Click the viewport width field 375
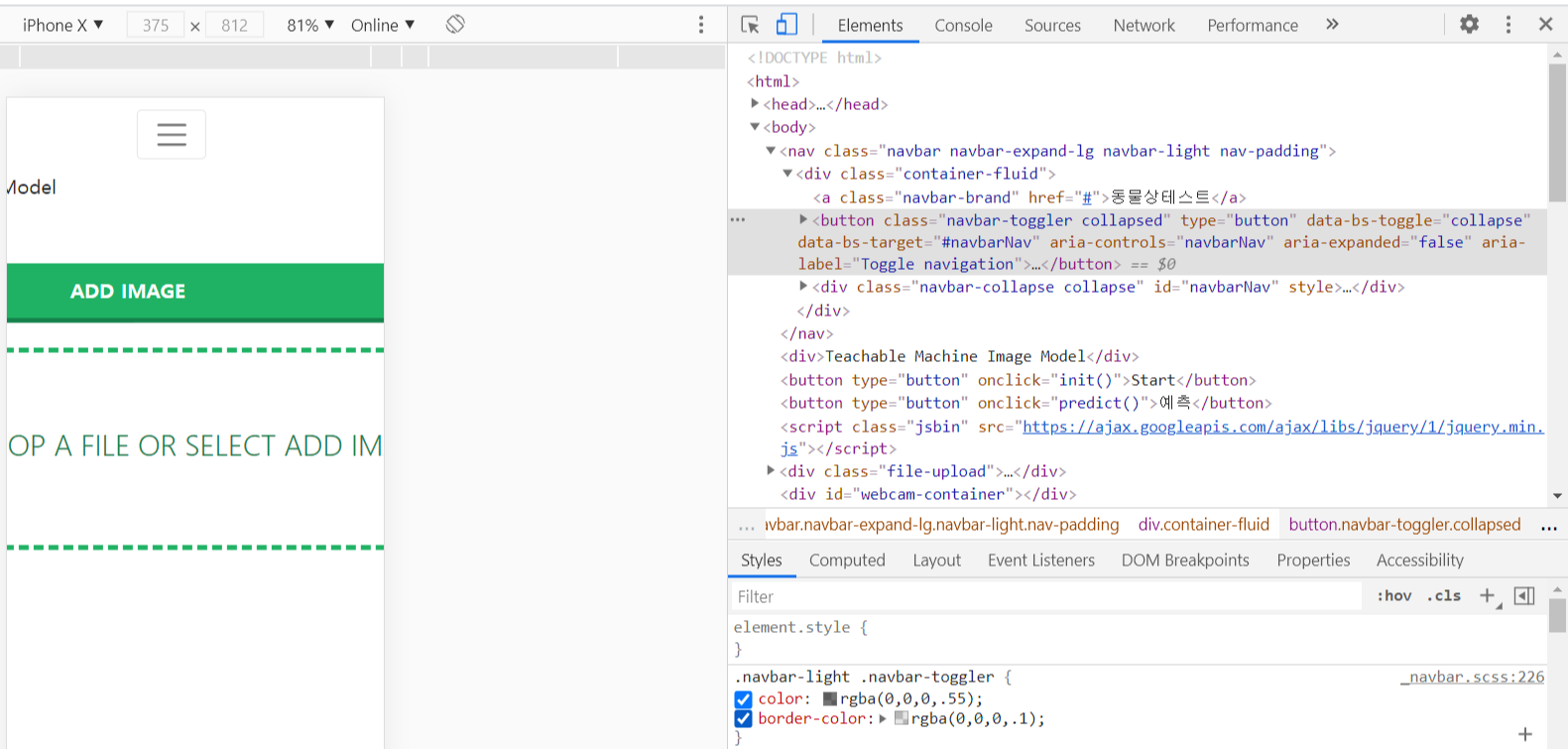Screen dimensions: 1568x749 coord(156,25)
